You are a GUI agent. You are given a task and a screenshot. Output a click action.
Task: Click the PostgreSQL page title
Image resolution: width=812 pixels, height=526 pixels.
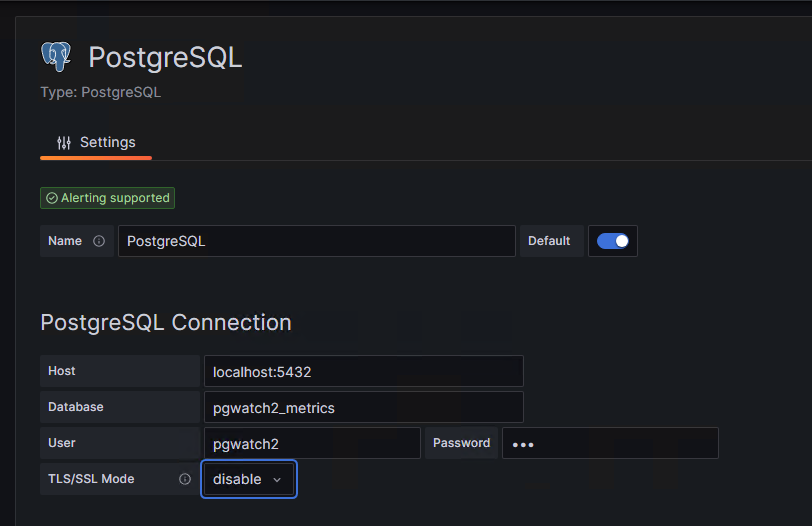pos(165,57)
